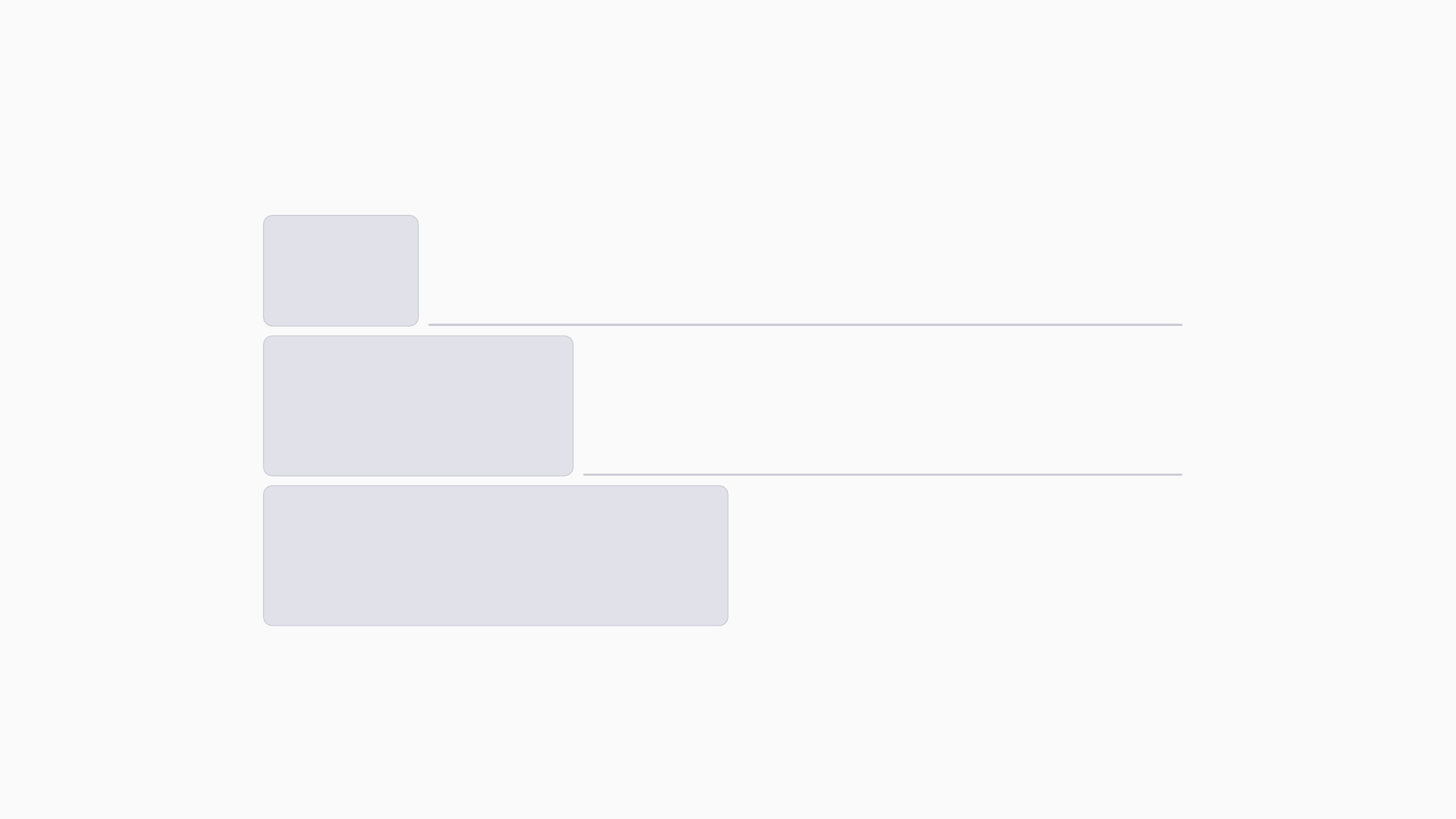
Task: Select the medium-width gray placeholder block
Action: click(x=418, y=406)
